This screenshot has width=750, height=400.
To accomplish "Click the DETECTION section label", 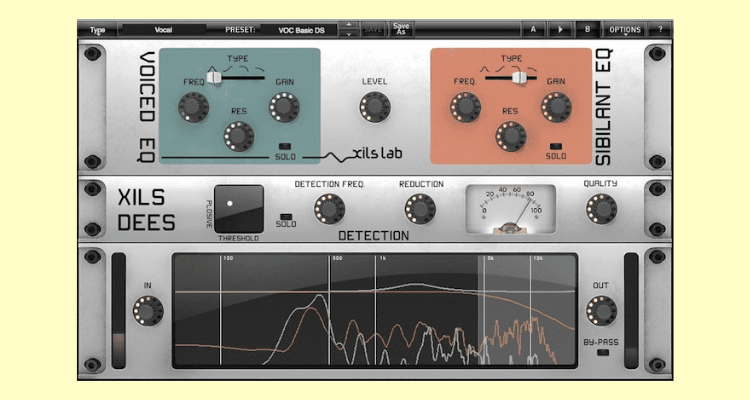I will [x=374, y=235].
